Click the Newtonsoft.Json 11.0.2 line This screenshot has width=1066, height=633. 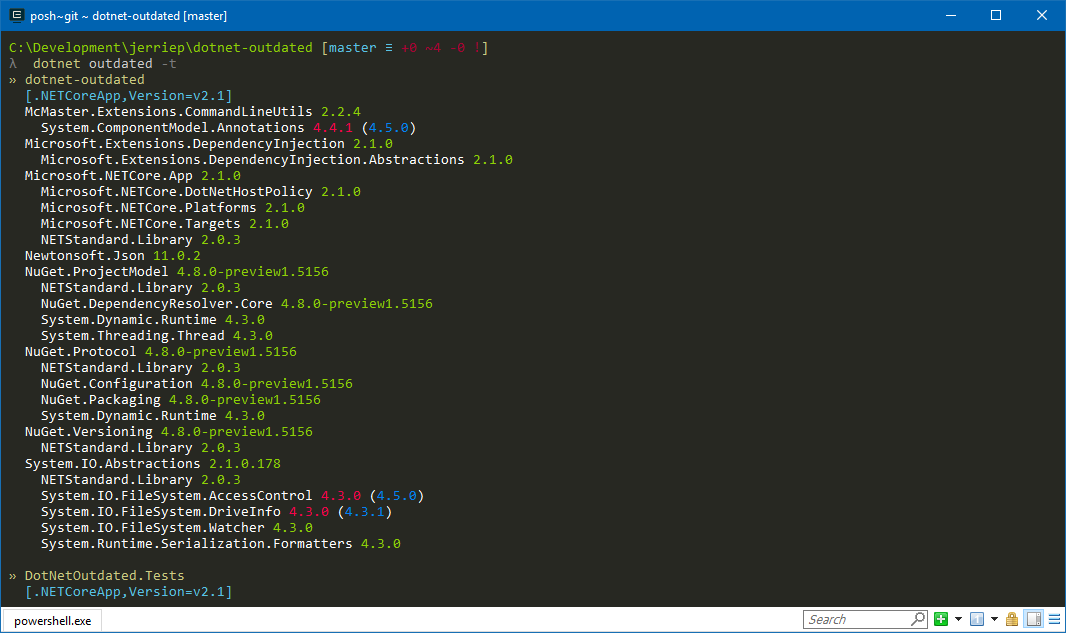[113, 256]
